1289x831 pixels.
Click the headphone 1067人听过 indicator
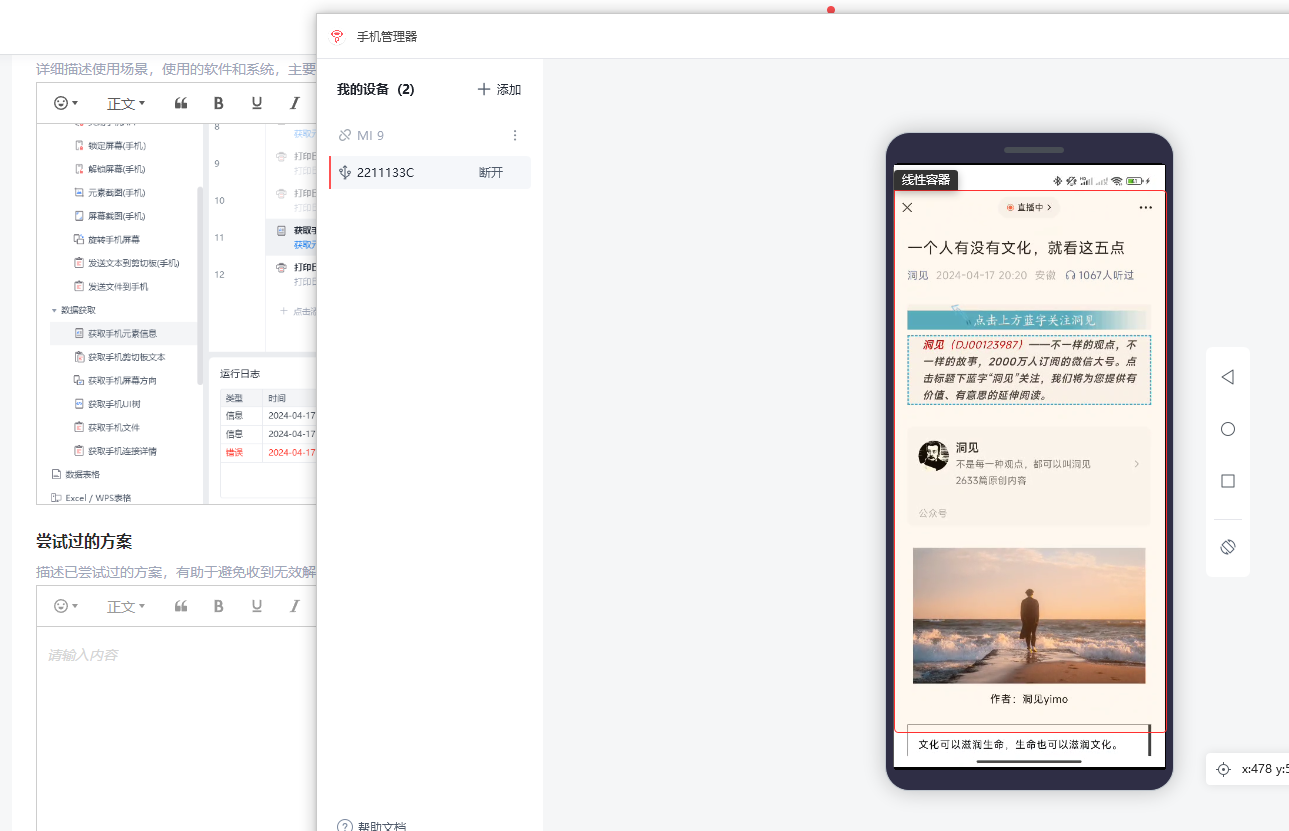tap(1099, 275)
